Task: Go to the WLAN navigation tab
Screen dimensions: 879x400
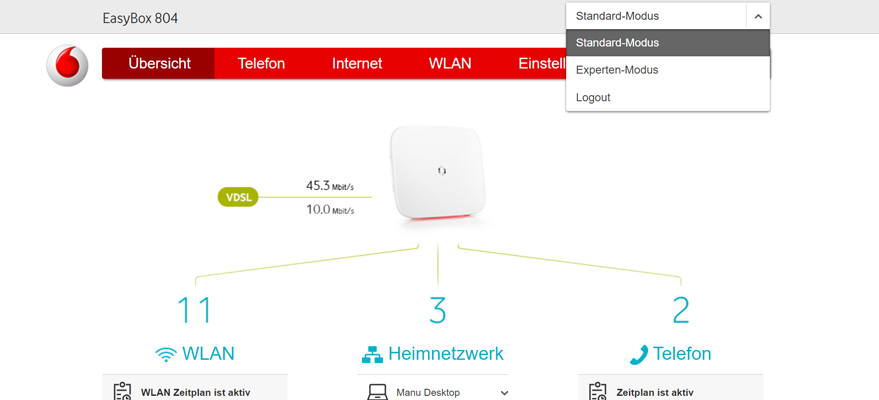Action: 450,63
